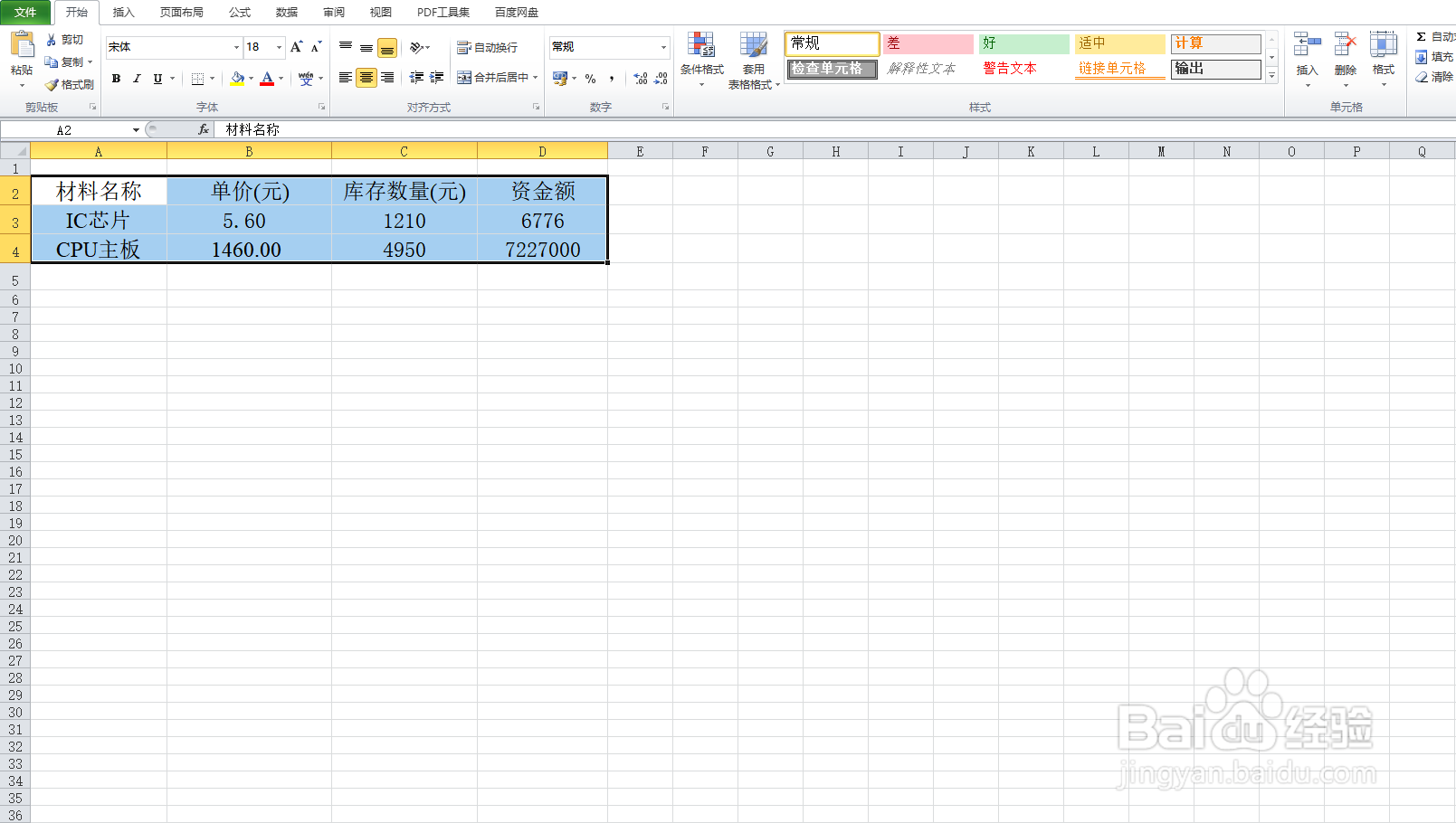Expand the fill color dropdown arrow

click(x=251, y=79)
